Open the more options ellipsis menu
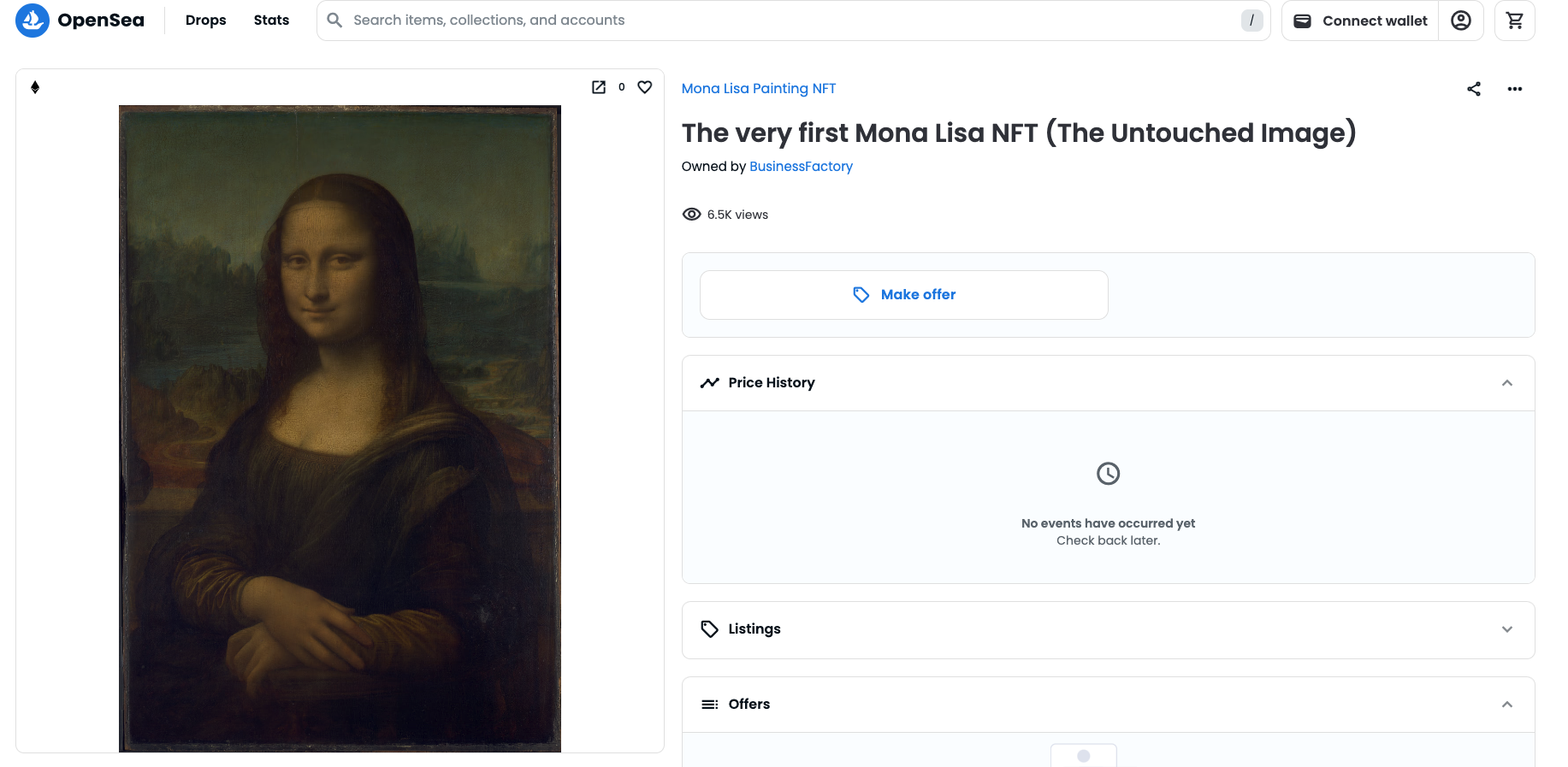 (1515, 89)
